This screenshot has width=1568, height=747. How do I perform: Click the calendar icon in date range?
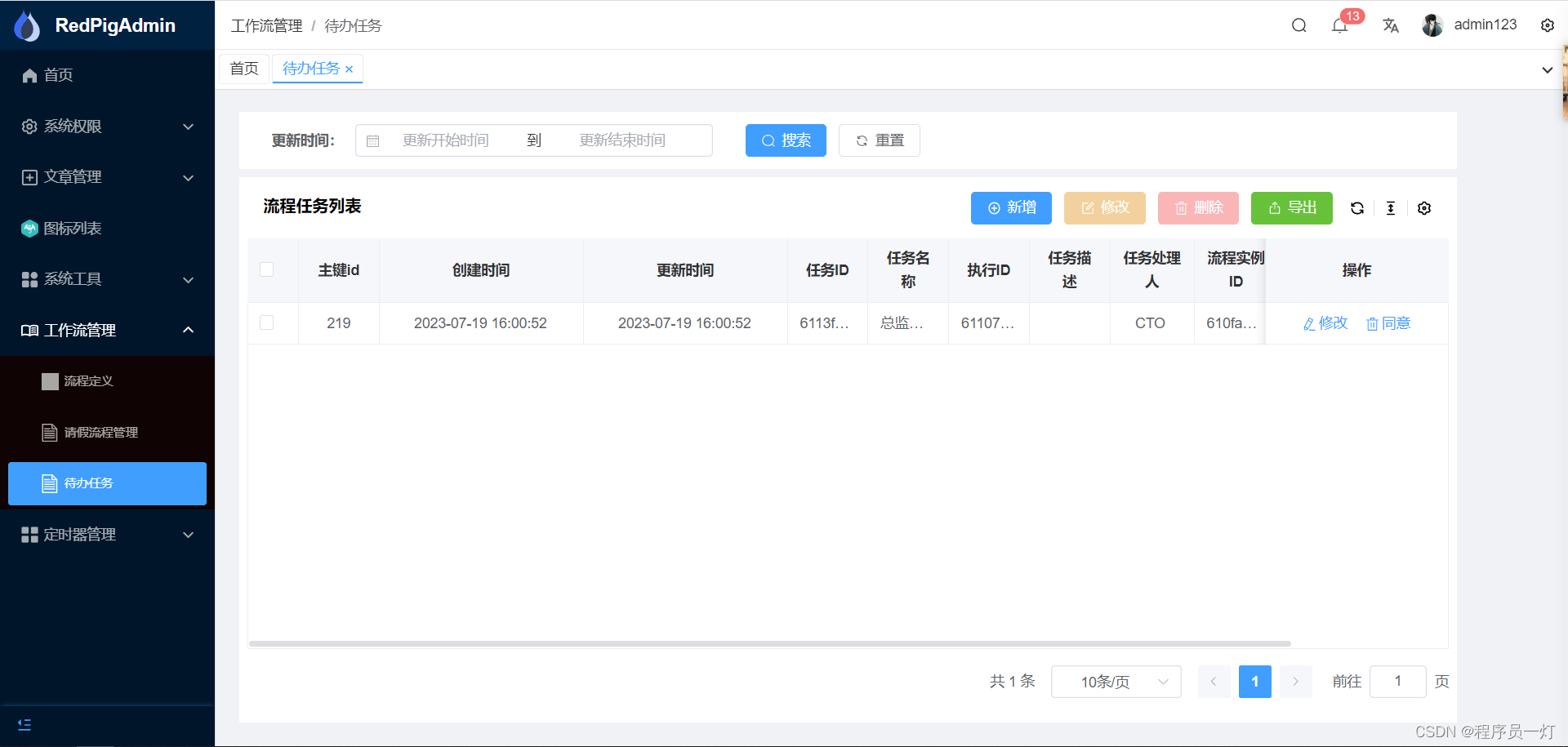pos(373,140)
